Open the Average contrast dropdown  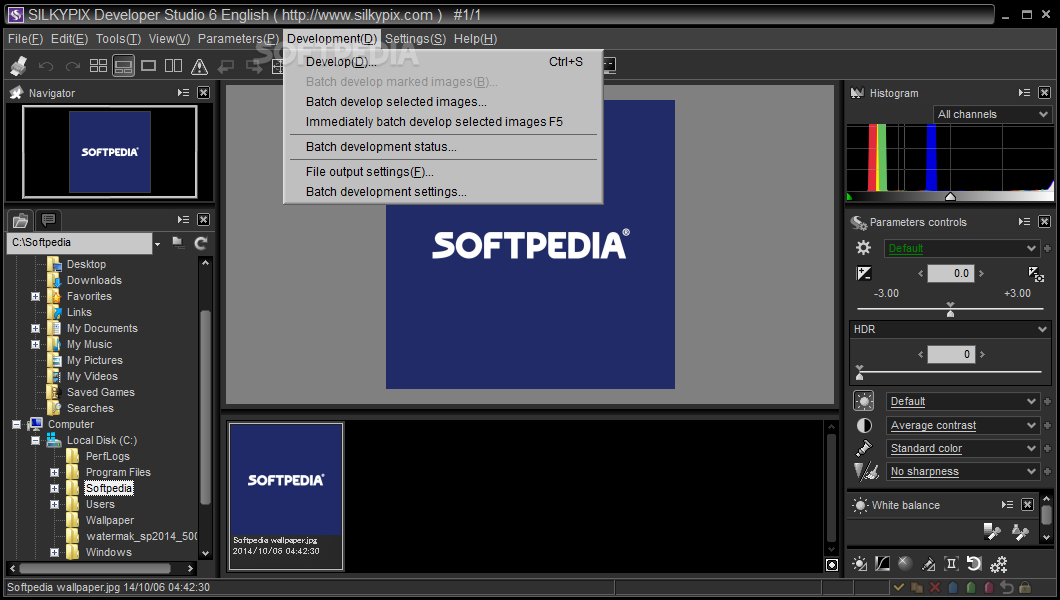click(x=963, y=425)
